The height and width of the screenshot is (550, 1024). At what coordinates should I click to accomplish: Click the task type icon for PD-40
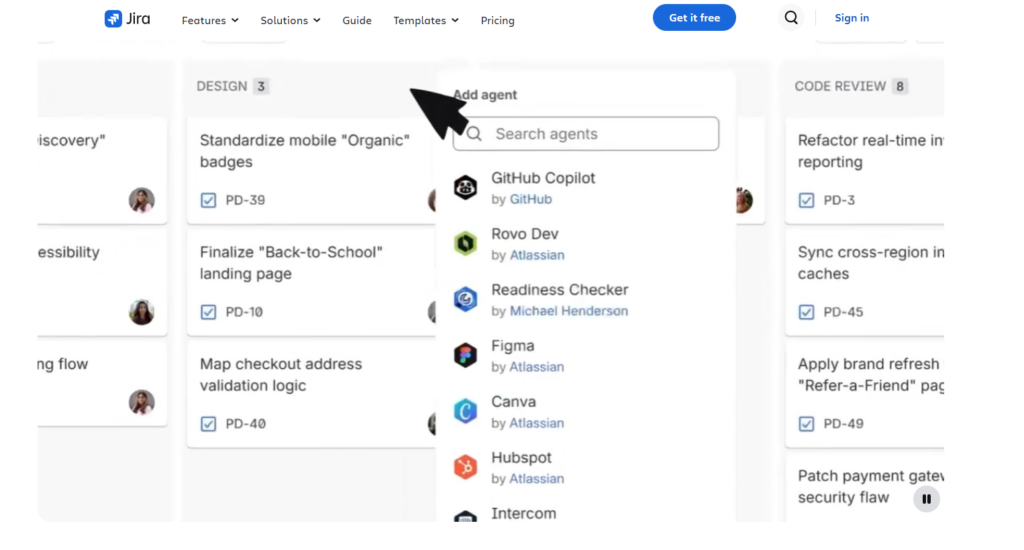pos(208,424)
